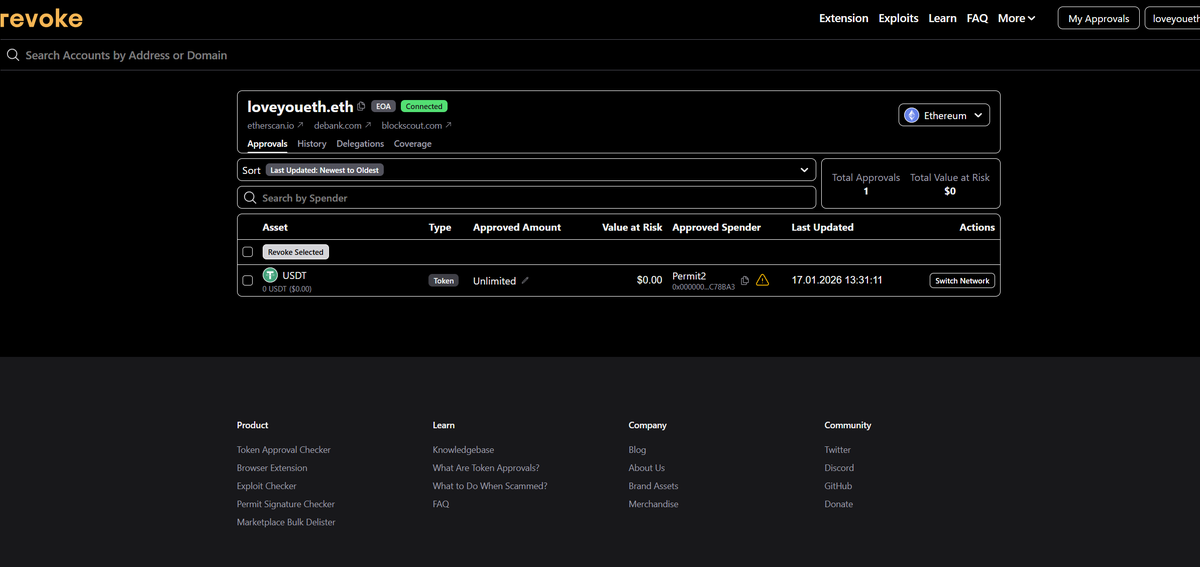This screenshot has height=567, width=1200.
Task: Click the revoke logo
Action: pyautogui.click(x=41, y=18)
